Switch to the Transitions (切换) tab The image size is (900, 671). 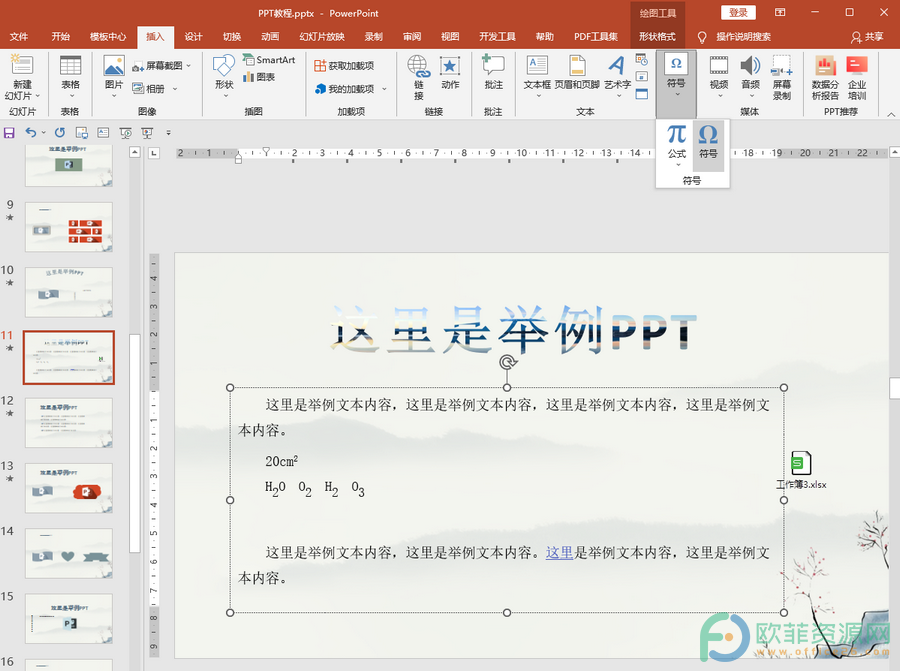[232, 37]
